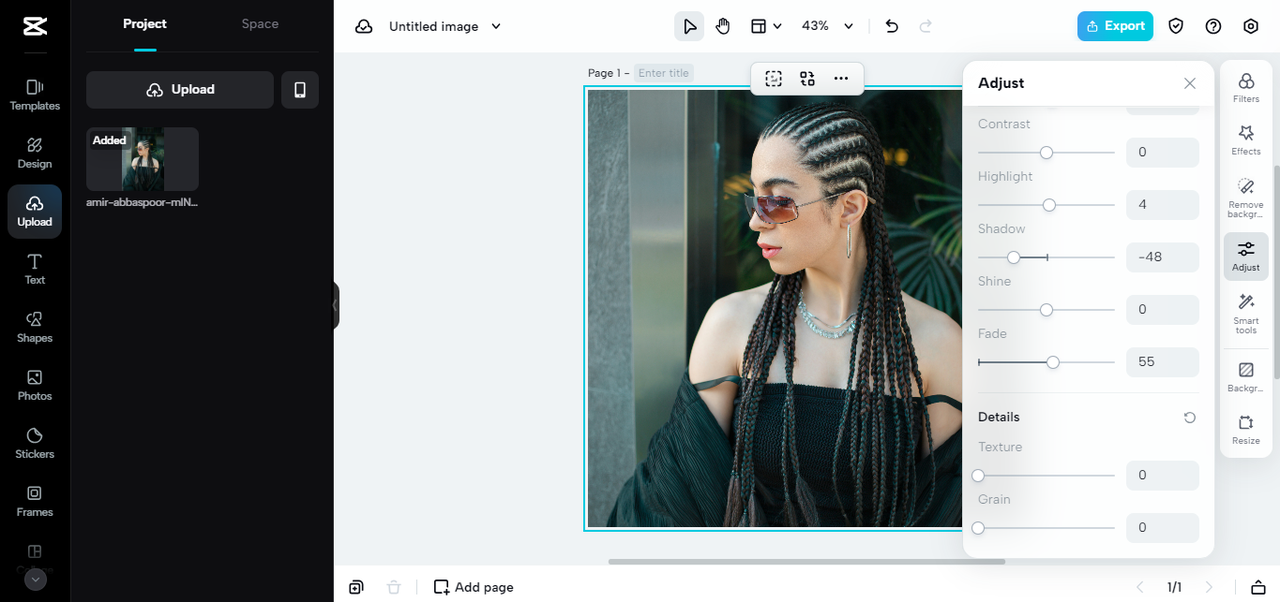Select the uploaded amir-abbaspoor image thumbnail

pyautogui.click(x=142, y=159)
